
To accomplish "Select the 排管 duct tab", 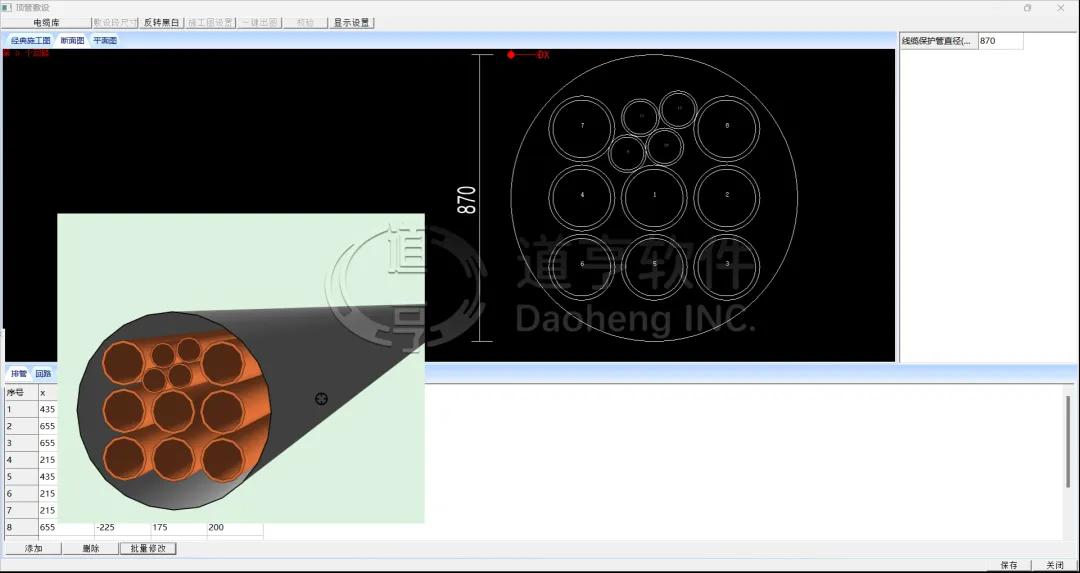I will pyautogui.click(x=19, y=373).
